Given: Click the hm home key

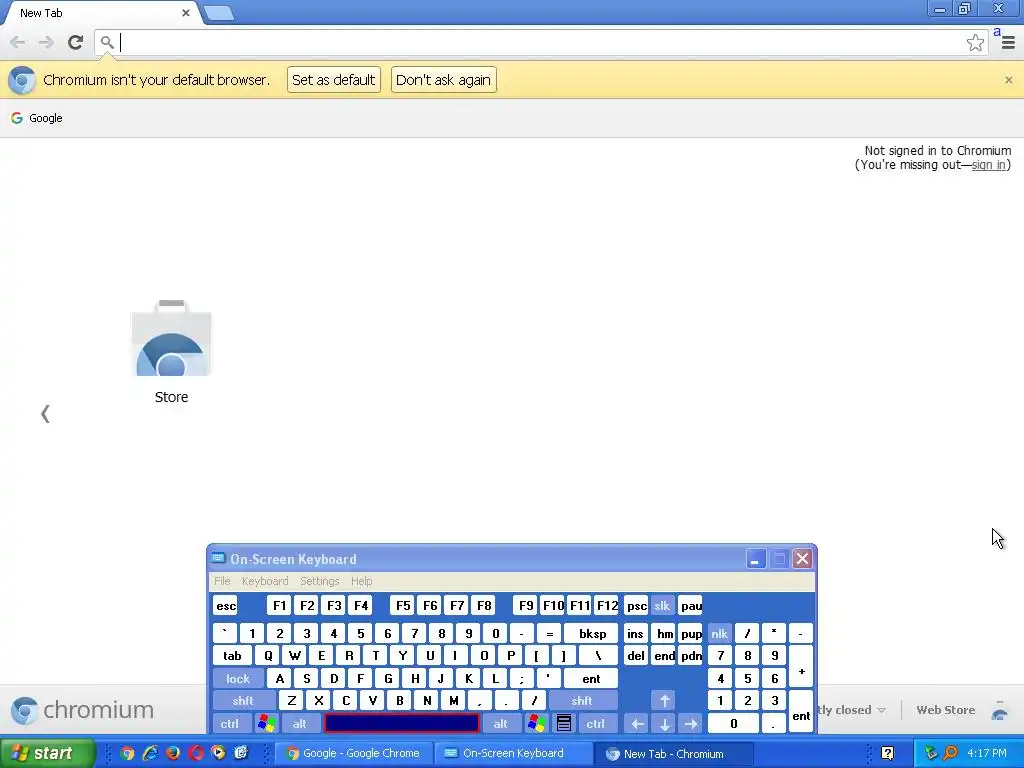Looking at the screenshot, I should point(664,633).
